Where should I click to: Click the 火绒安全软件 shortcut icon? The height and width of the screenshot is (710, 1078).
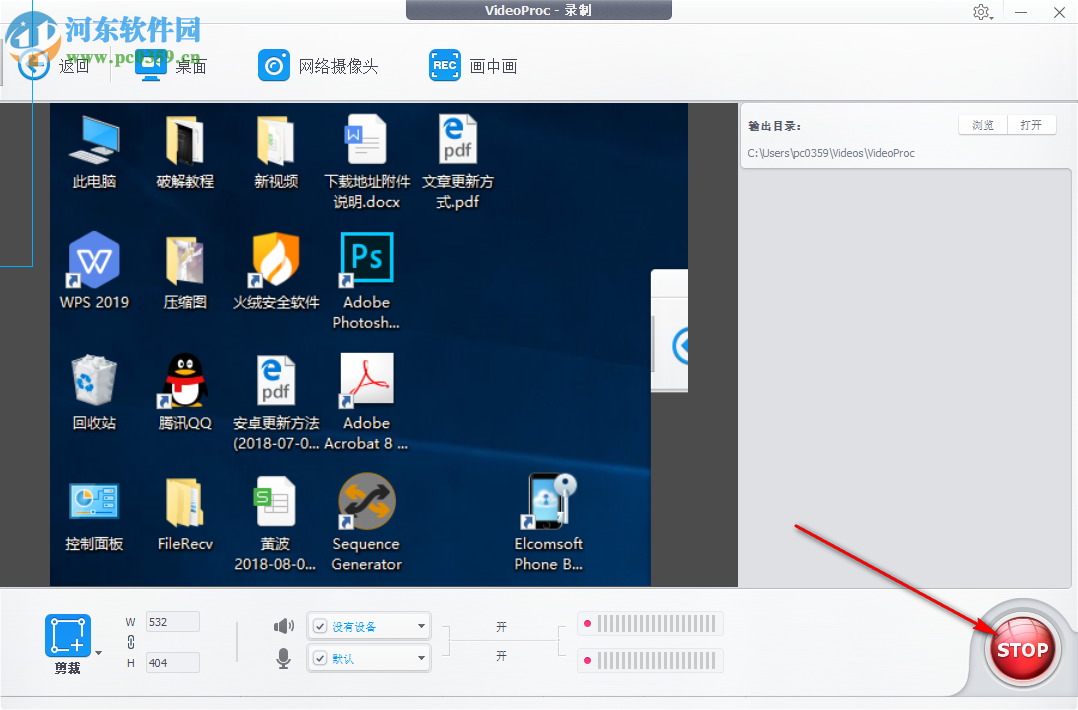(x=276, y=260)
